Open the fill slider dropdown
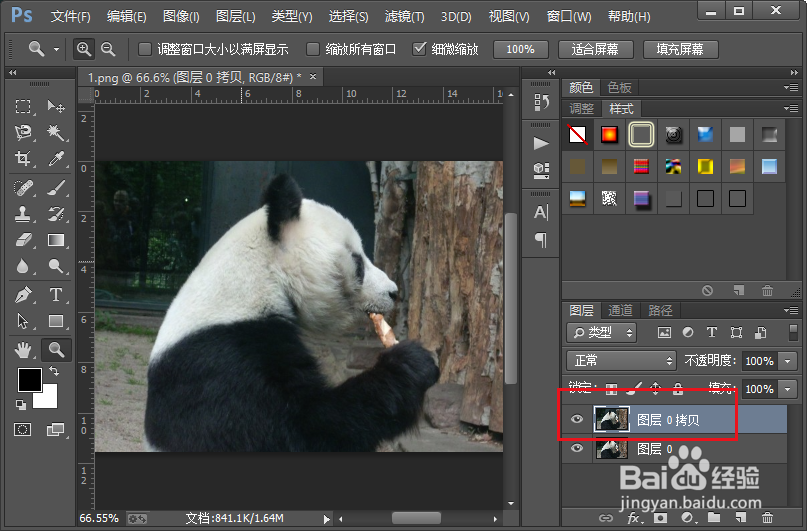This screenshot has height=531, width=807. pyautogui.click(x=787, y=388)
